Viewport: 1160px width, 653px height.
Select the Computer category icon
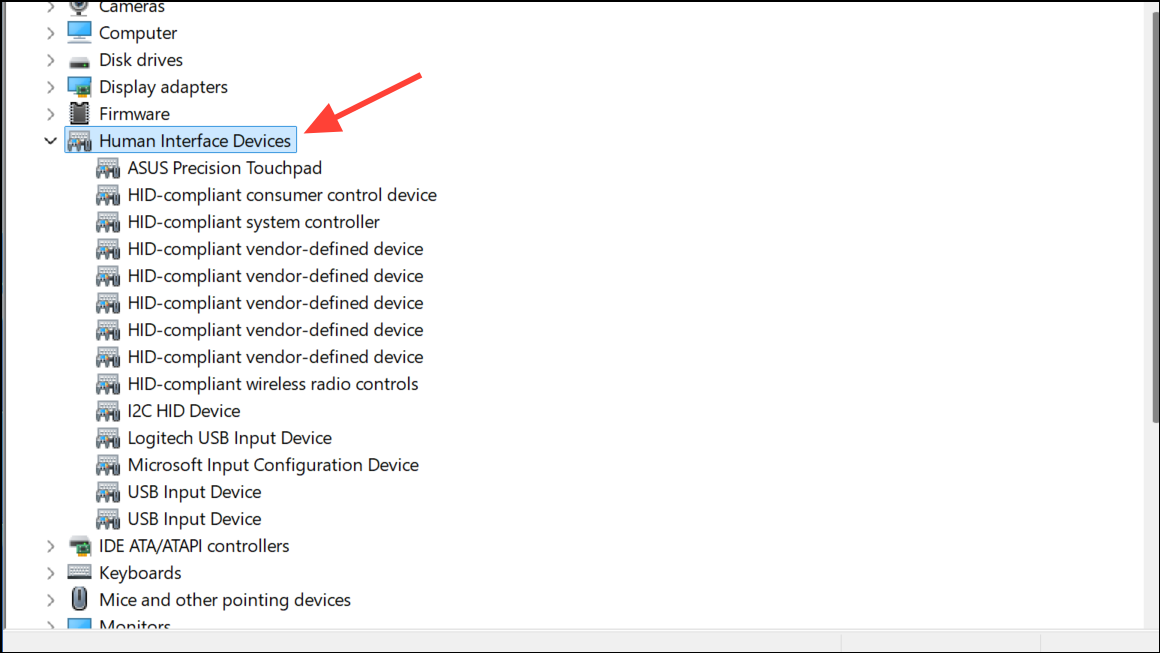78,32
